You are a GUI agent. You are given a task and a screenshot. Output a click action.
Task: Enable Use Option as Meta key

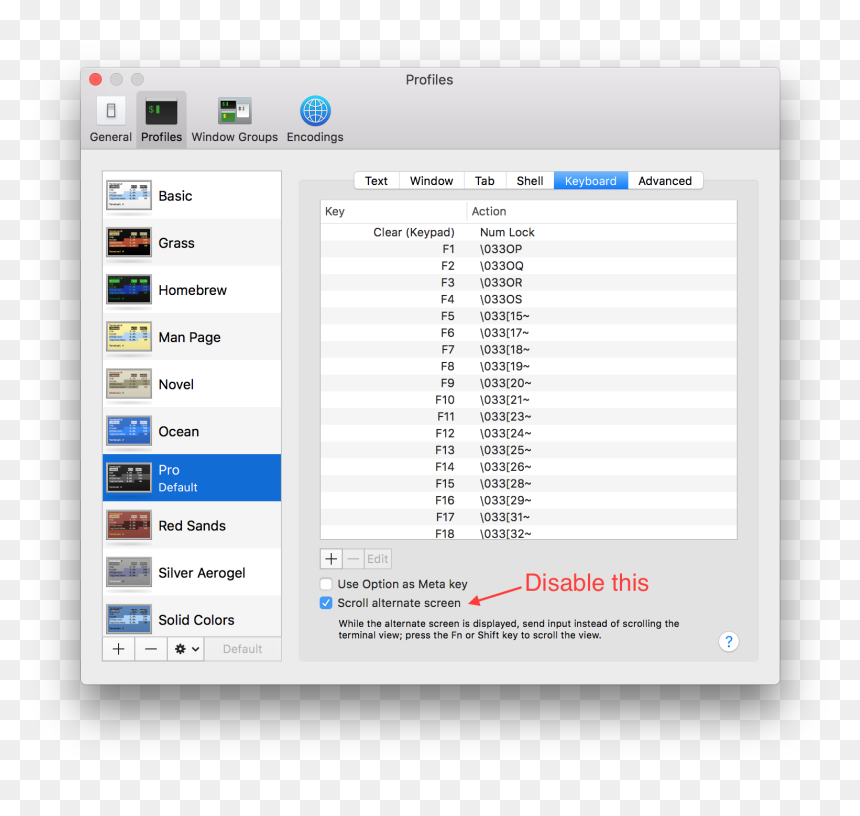click(326, 584)
